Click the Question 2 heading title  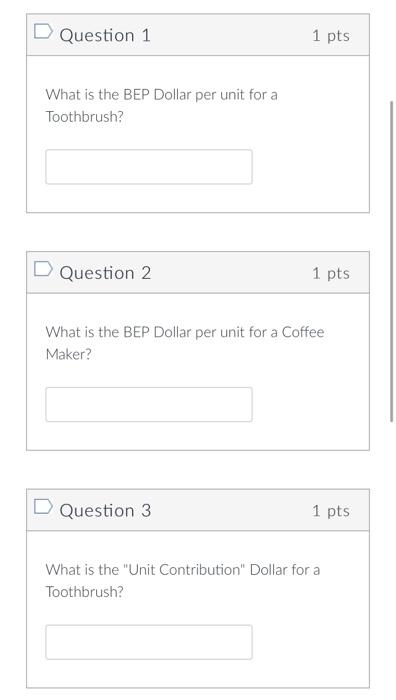(105, 273)
